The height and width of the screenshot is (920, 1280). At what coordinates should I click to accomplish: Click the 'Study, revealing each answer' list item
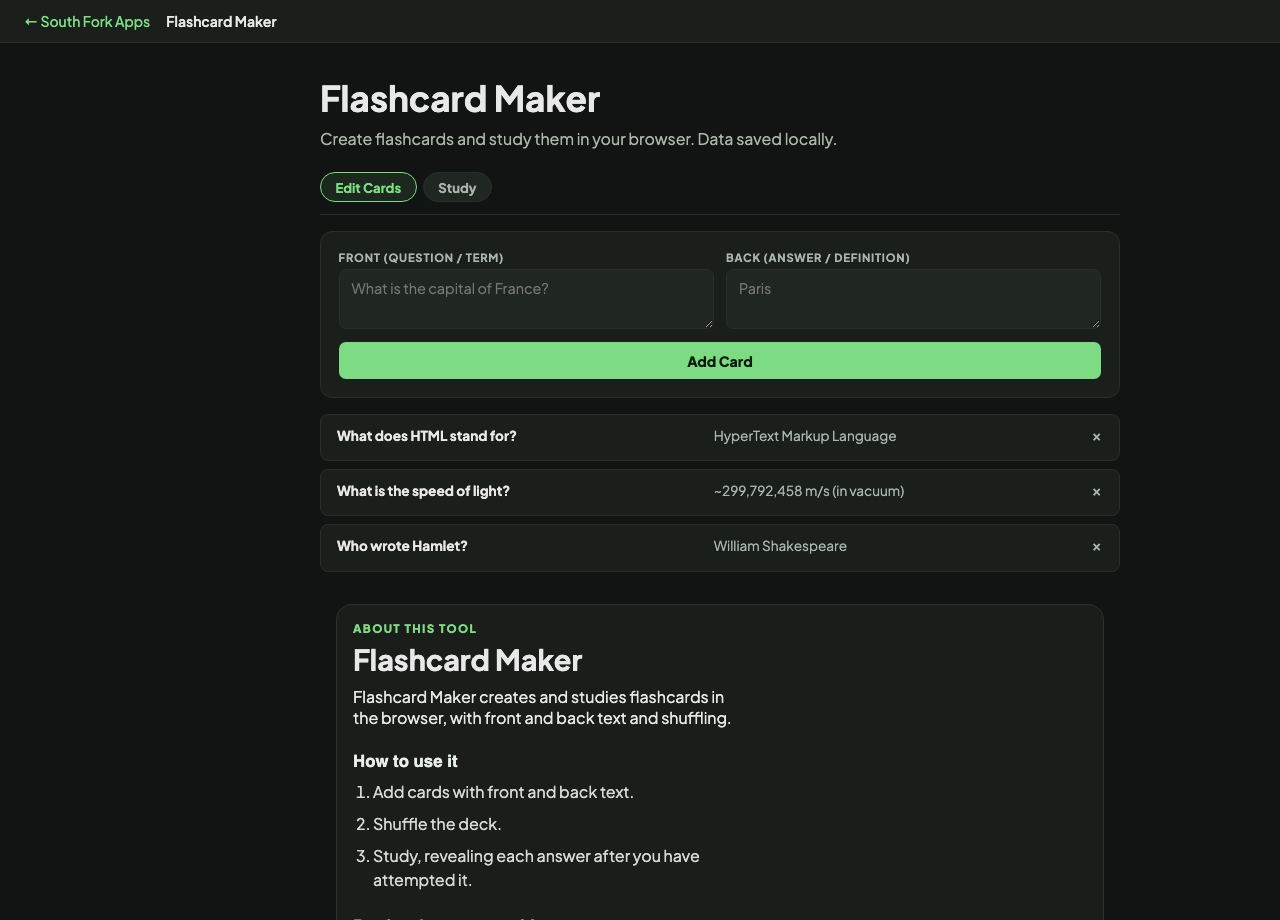click(x=536, y=868)
